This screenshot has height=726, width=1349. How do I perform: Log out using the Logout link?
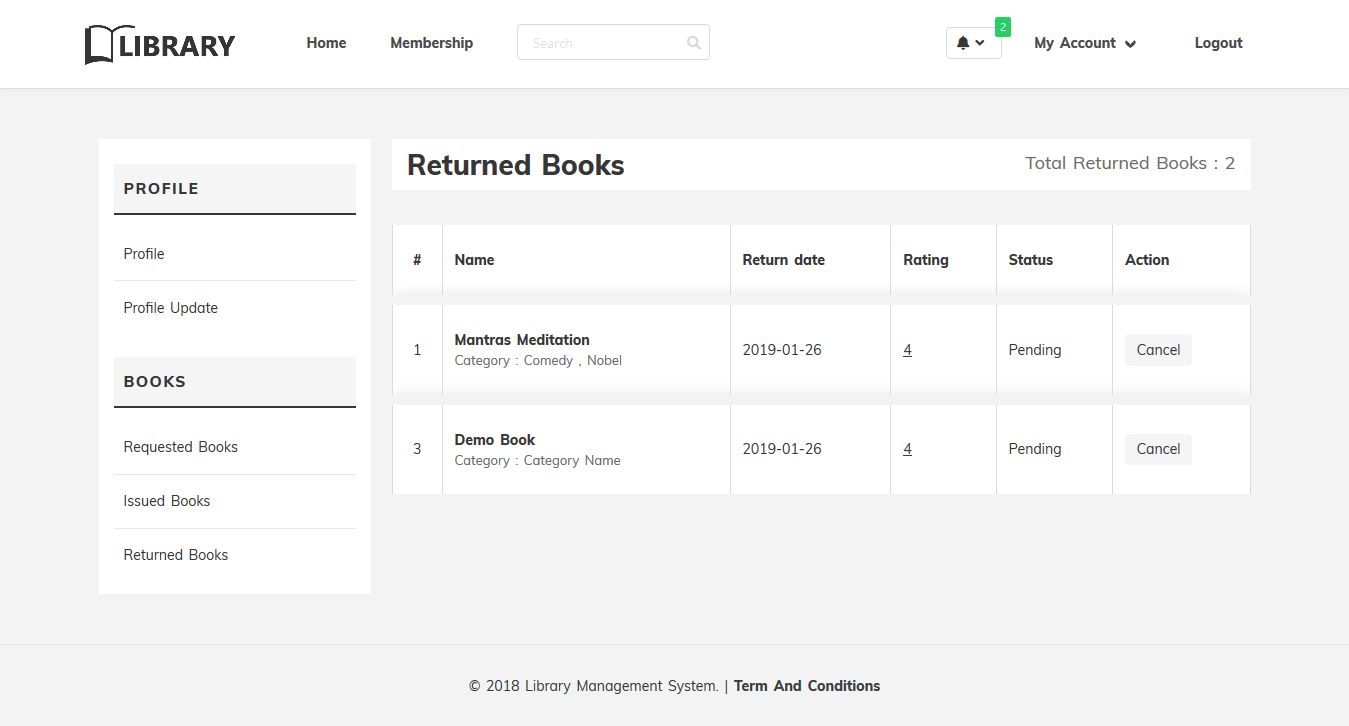(1218, 43)
